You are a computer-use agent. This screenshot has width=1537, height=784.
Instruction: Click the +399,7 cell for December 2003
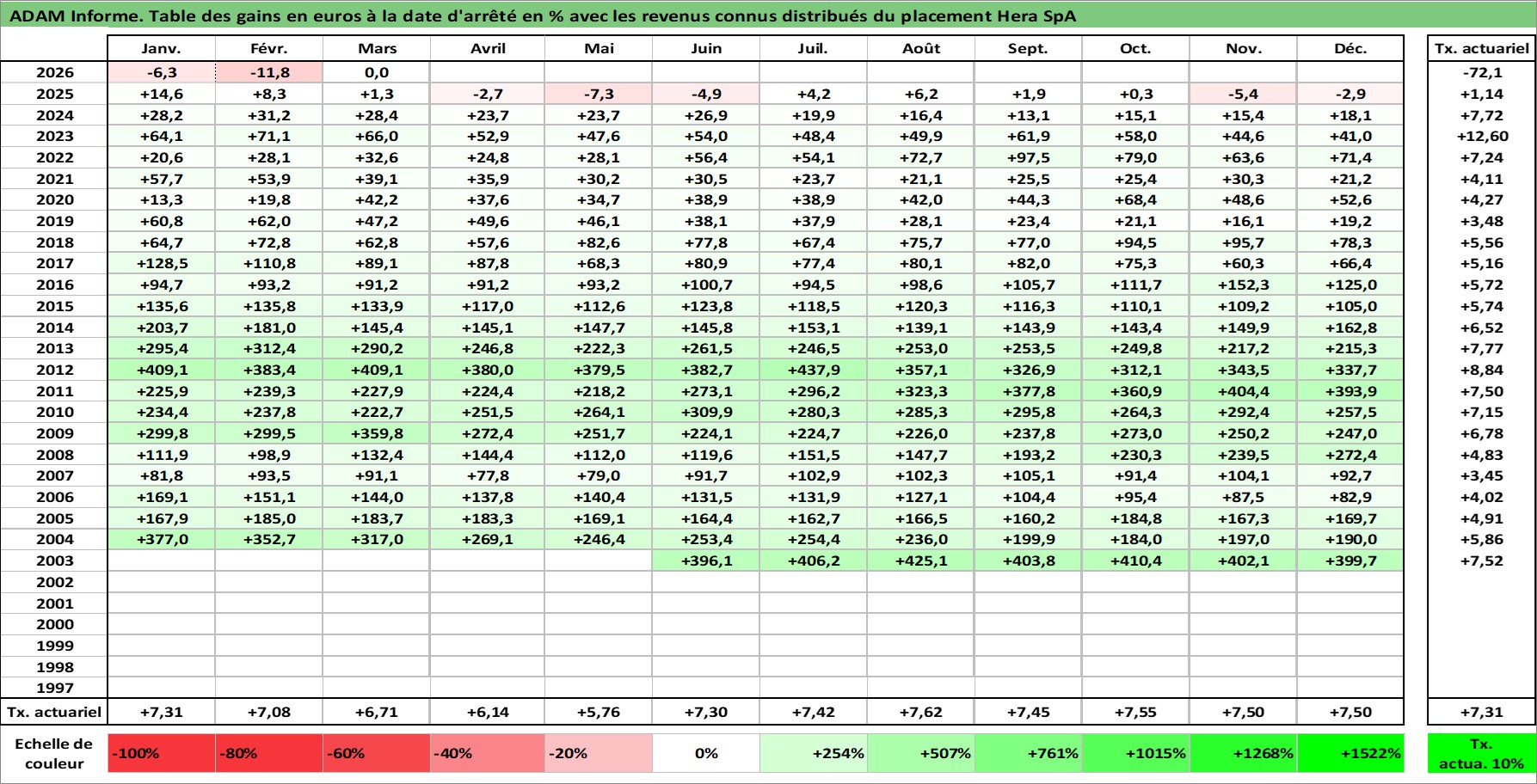(x=1350, y=560)
